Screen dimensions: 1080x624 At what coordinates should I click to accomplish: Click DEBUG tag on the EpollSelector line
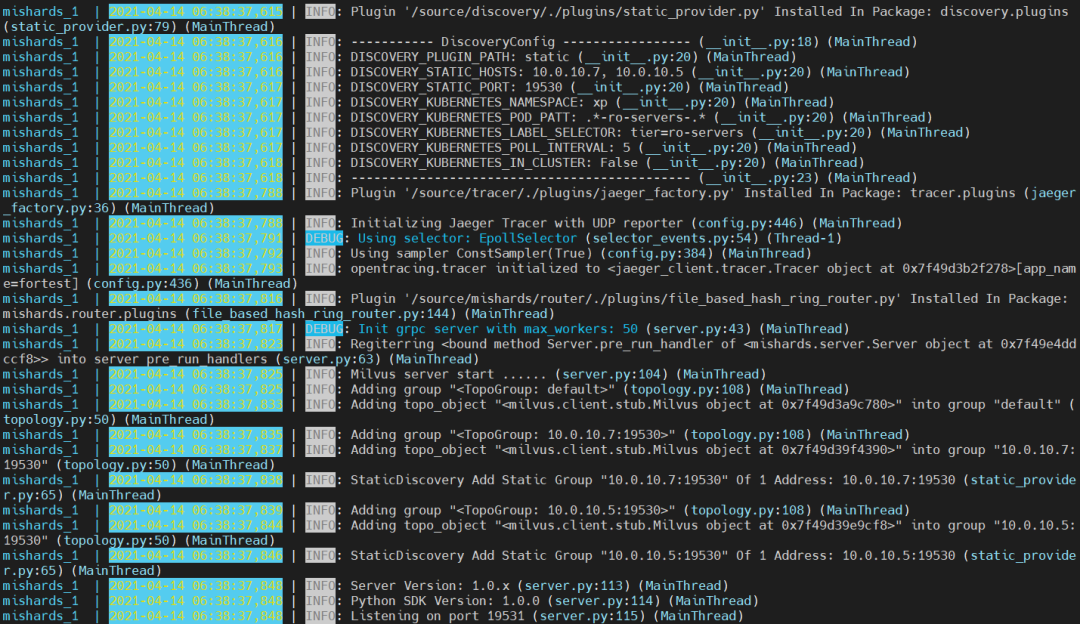coord(324,239)
